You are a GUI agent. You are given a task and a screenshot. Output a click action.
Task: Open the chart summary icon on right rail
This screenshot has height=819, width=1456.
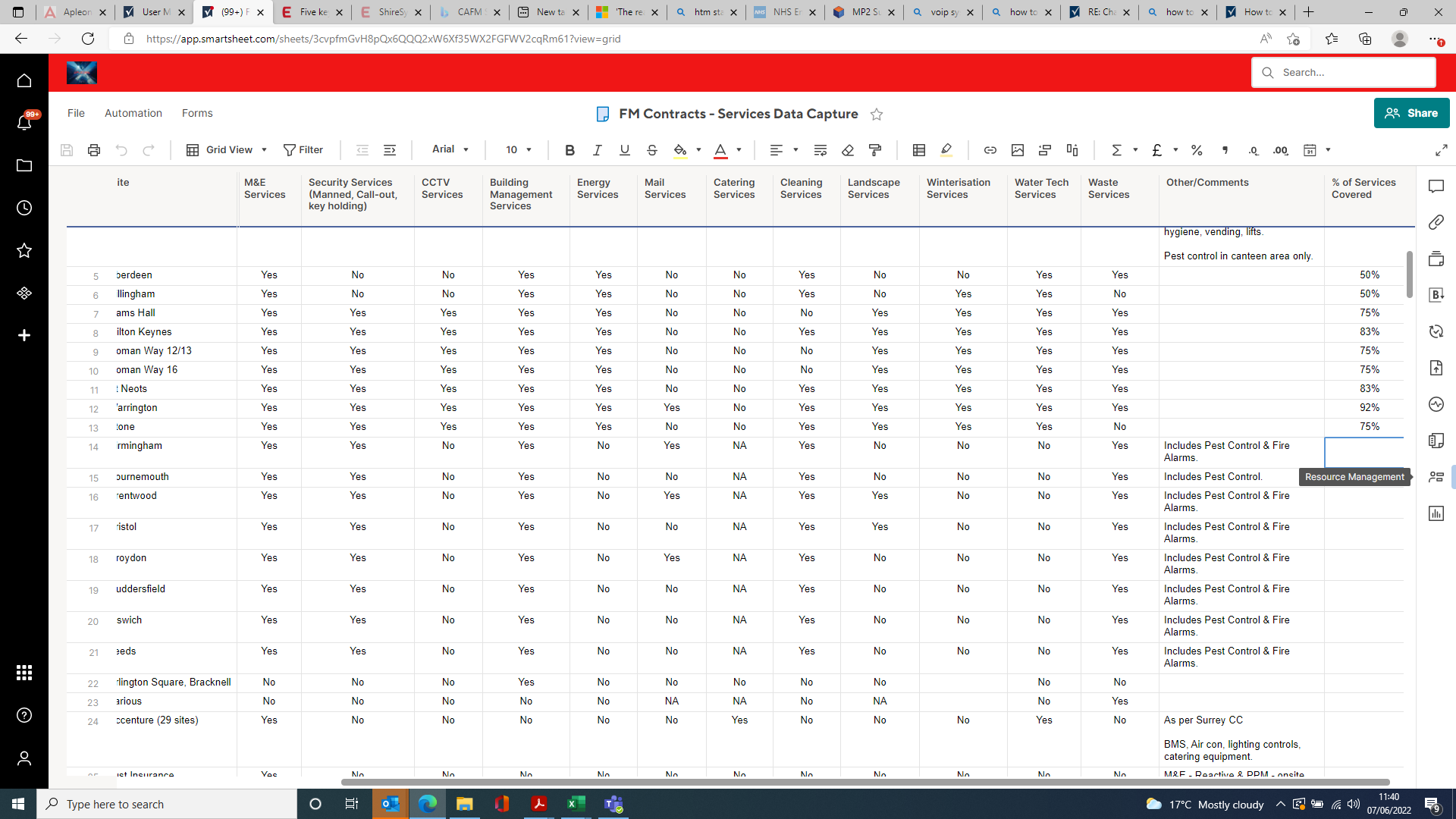(x=1436, y=513)
